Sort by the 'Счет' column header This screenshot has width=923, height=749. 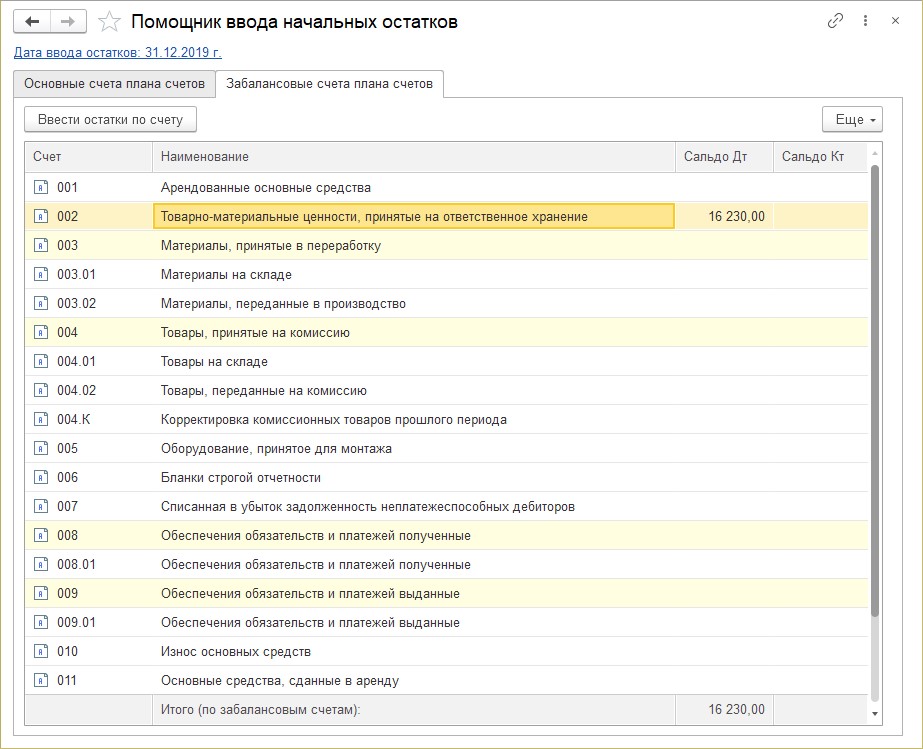[89, 157]
